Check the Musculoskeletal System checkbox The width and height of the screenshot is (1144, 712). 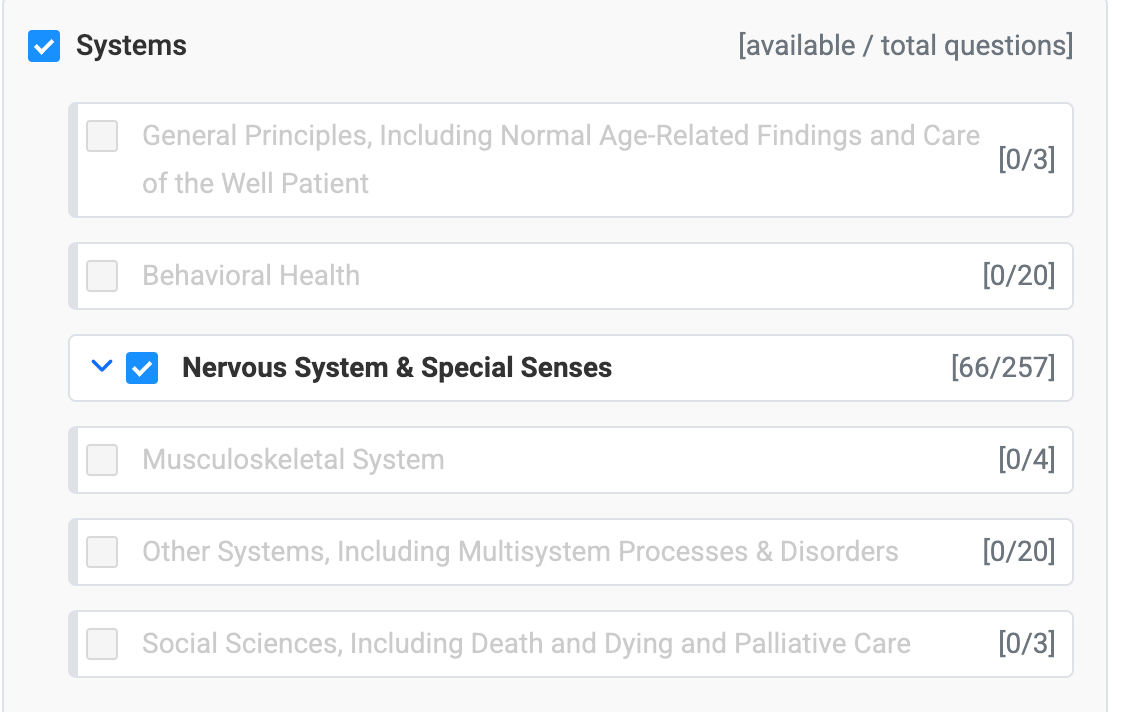101,459
